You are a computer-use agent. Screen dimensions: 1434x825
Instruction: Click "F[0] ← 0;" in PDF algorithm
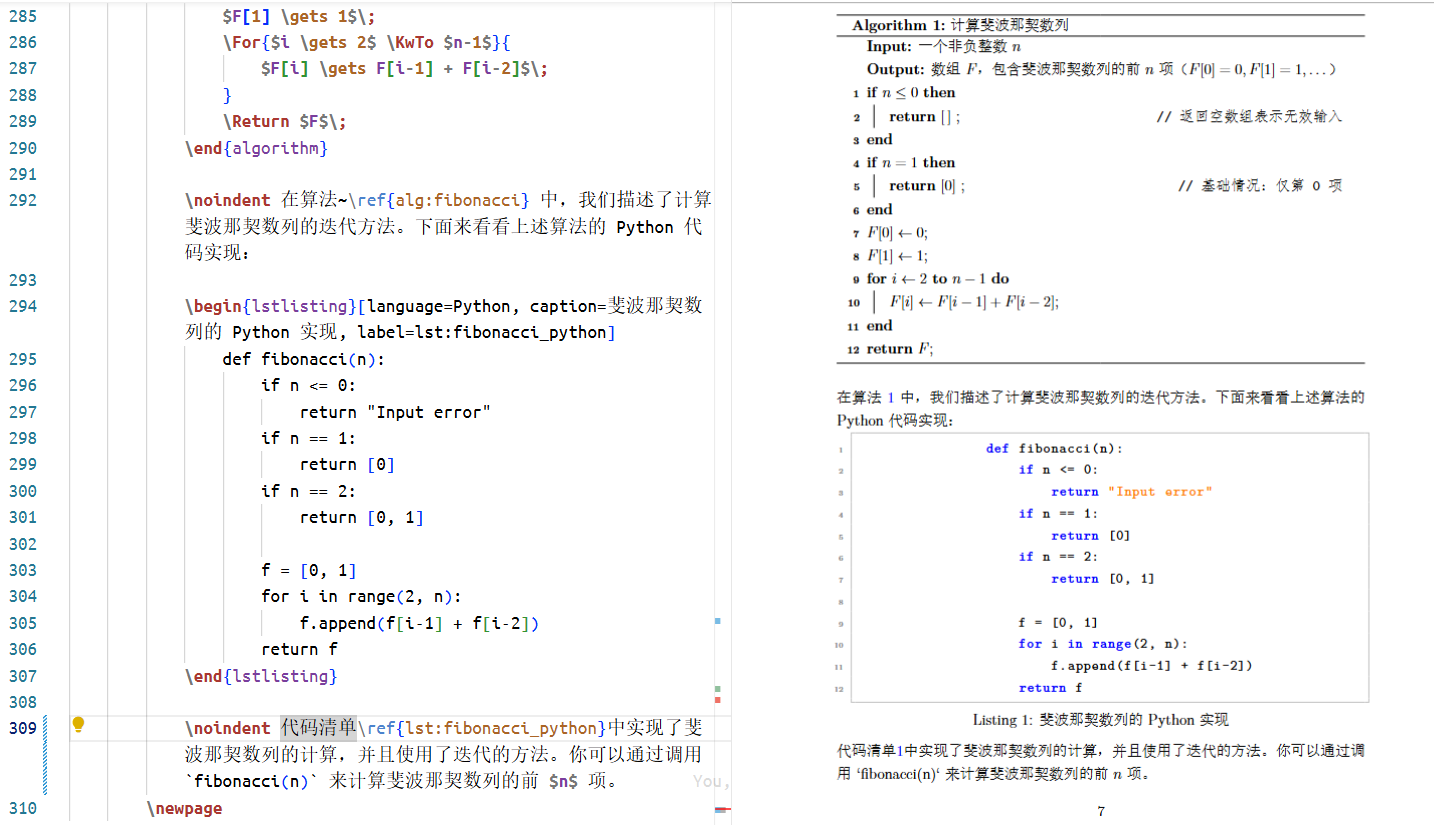pyautogui.click(x=897, y=233)
